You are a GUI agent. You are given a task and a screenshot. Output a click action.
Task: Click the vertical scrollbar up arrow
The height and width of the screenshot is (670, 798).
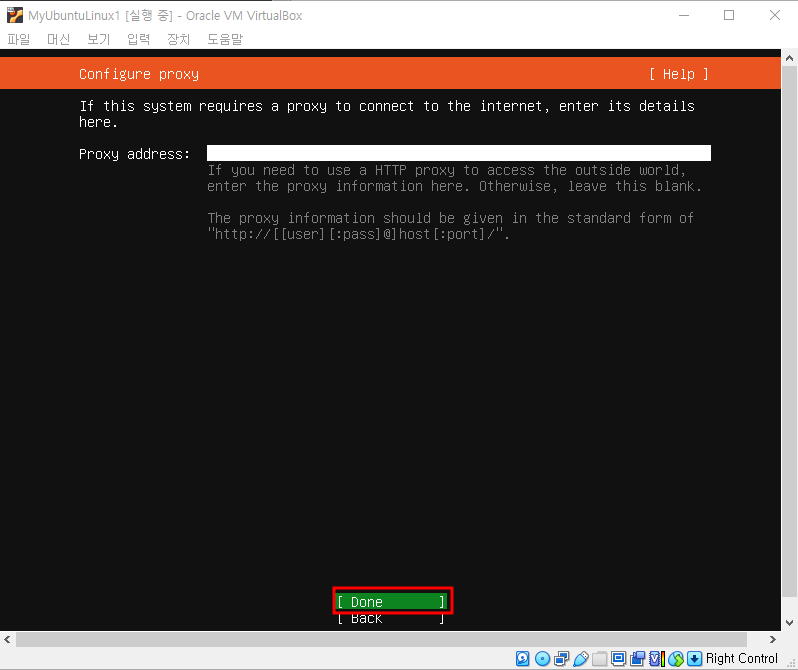[789, 58]
